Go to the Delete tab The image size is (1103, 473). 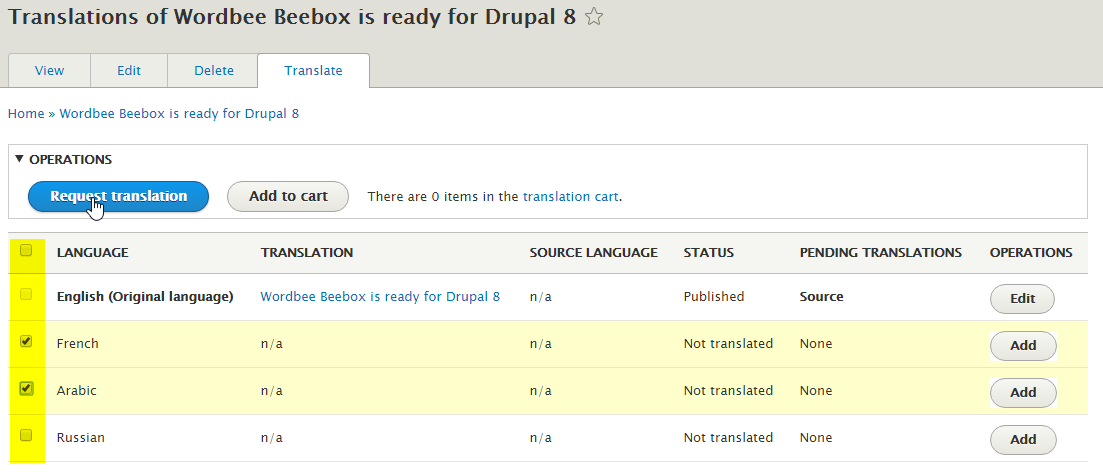click(214, 71)
